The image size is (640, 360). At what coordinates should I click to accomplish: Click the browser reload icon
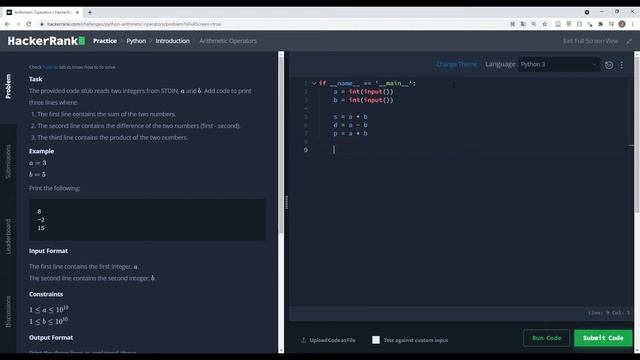click(x=29, y=24)
